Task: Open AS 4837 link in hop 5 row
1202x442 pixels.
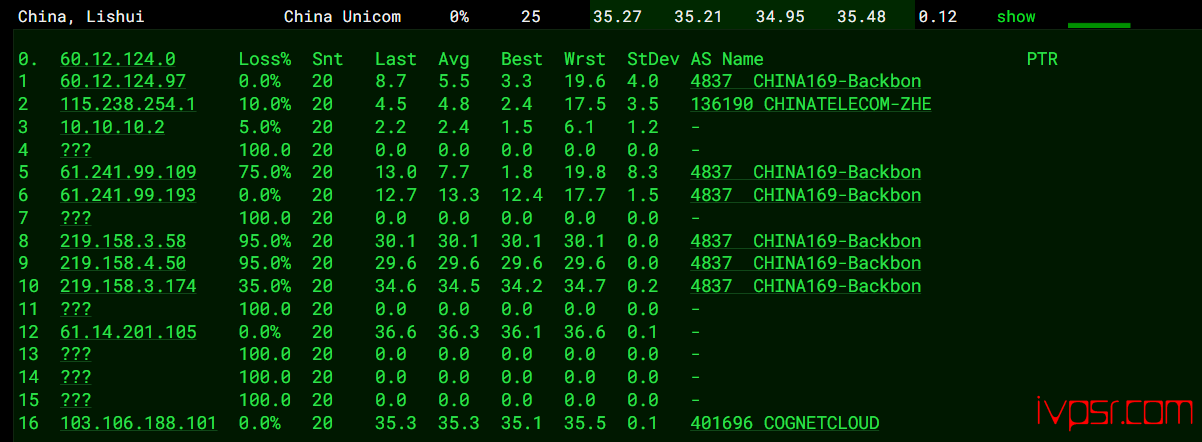Action: pyautogui.click(x=806, y=172)
